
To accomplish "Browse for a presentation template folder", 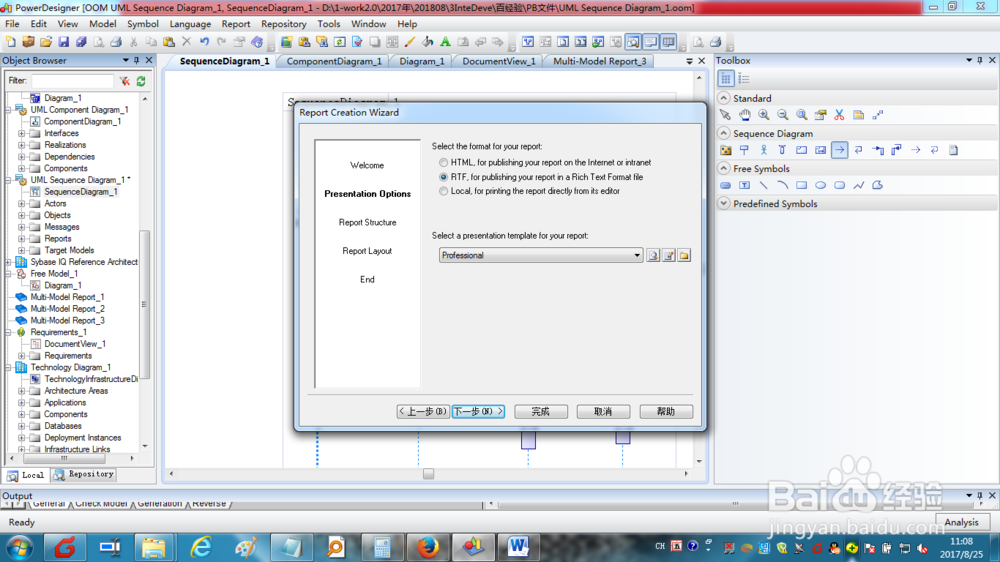I will [684, 255].
